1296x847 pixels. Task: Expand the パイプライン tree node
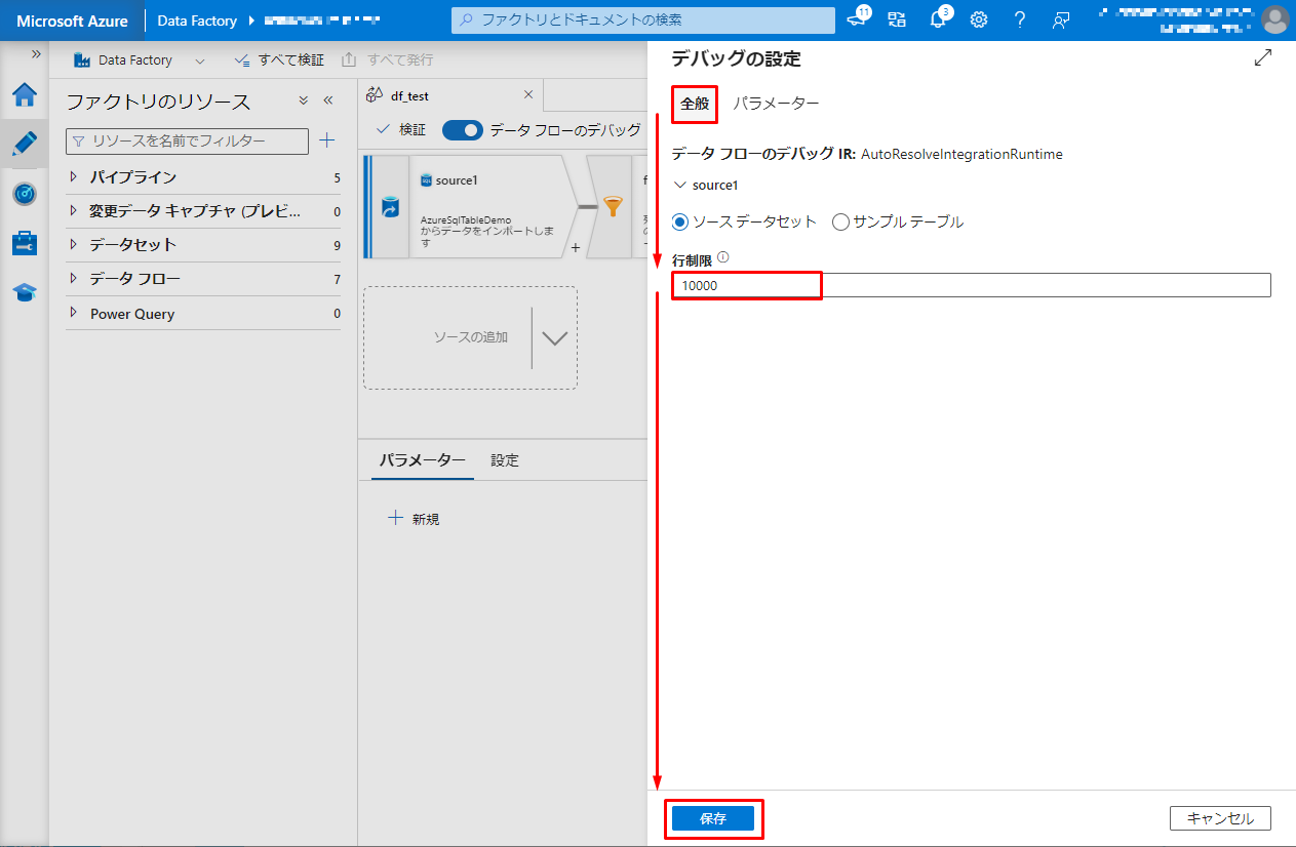(74, 177)
